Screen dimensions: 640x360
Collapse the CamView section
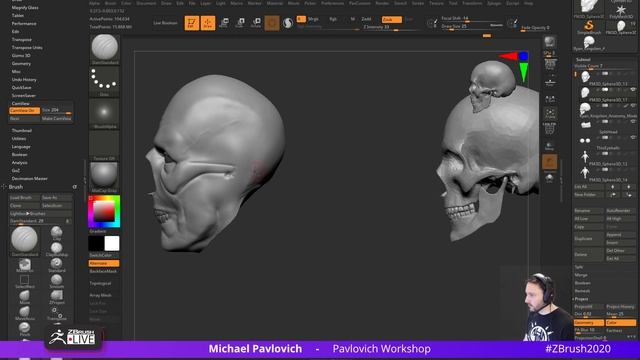point(20,104)
